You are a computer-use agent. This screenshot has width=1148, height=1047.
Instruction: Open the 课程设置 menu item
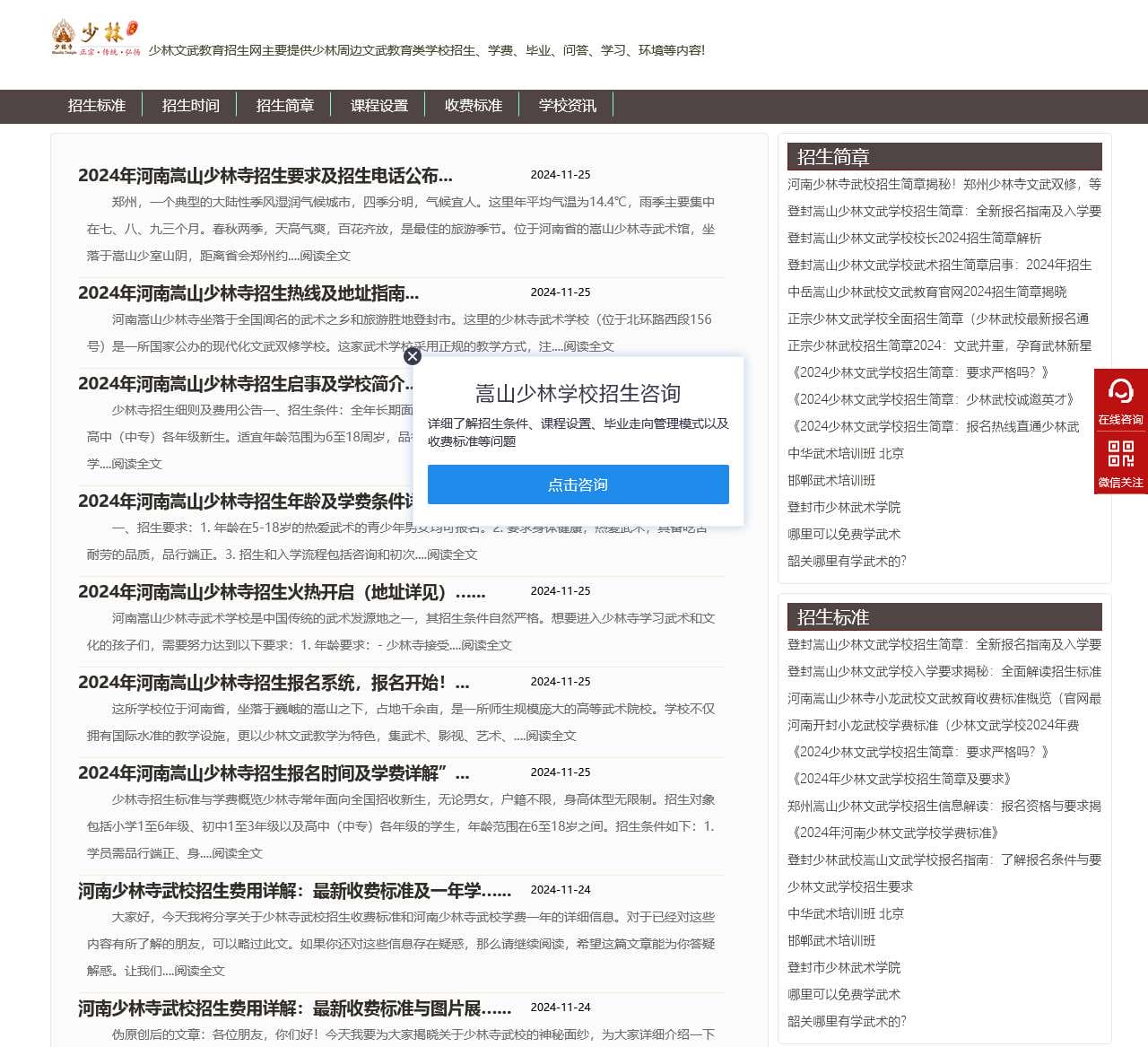click(x=378, y=105)
